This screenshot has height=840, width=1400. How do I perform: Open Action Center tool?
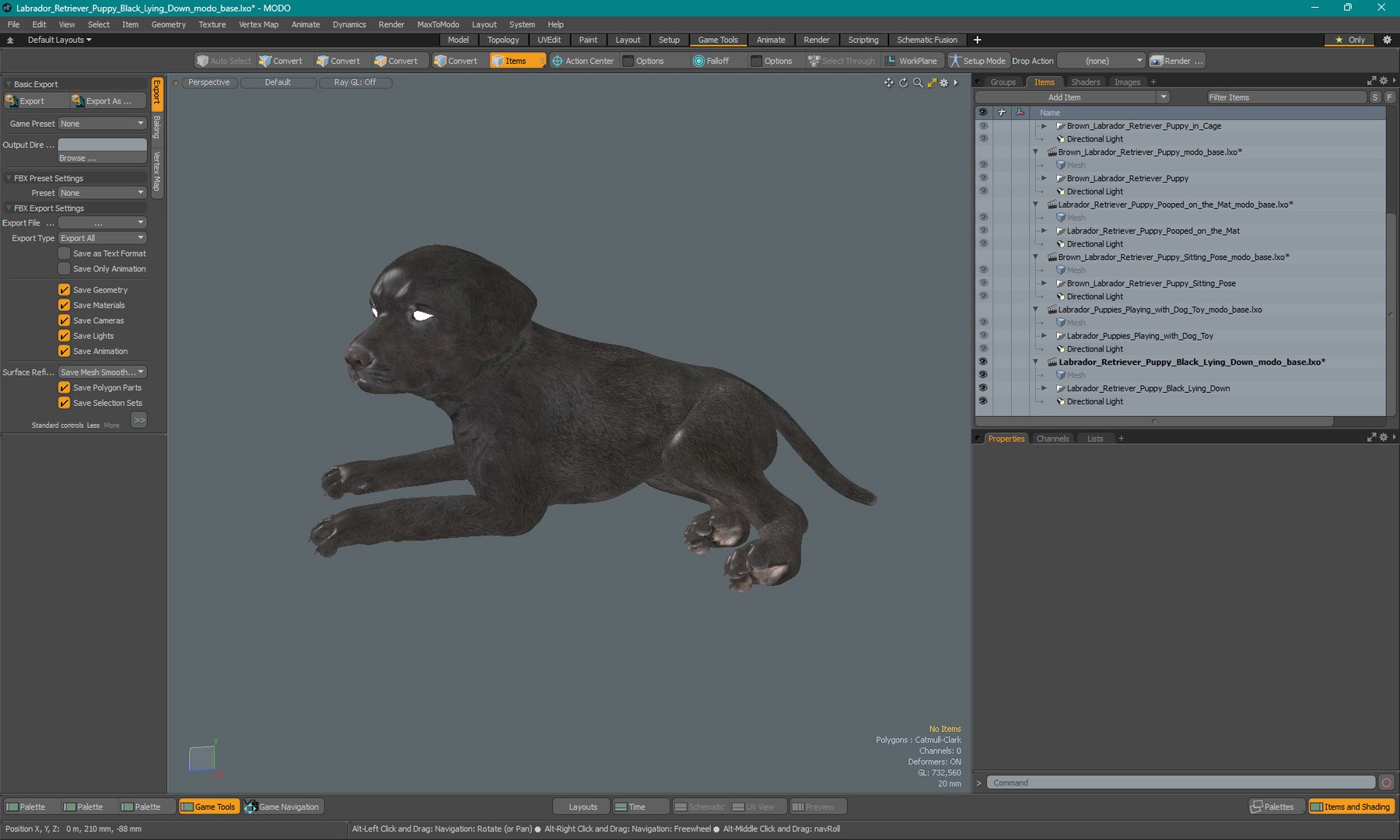(x=583, y=61)
